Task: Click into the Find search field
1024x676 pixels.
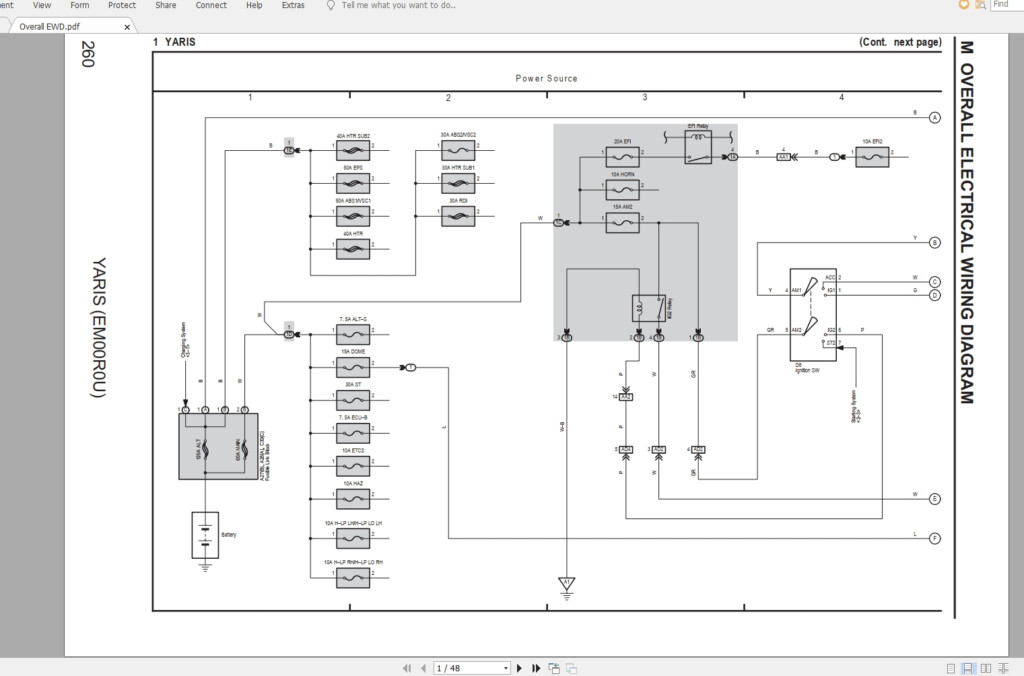Action: pyautogui.click(x=1007, y=5)
